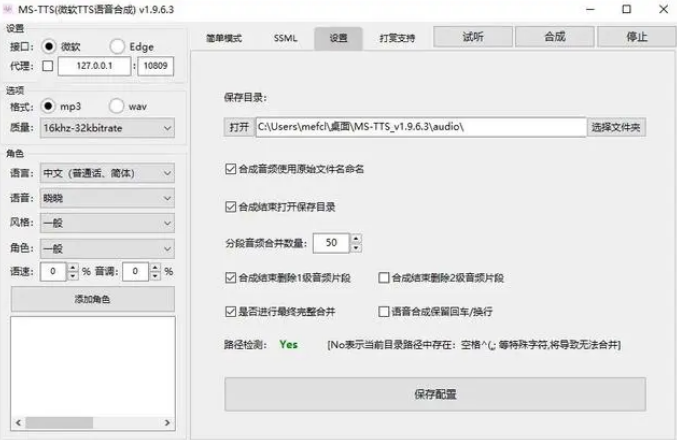Screen dimensions: 677x440
Task: Click the 选择文件夹 choose folder button
Action: 616,127
